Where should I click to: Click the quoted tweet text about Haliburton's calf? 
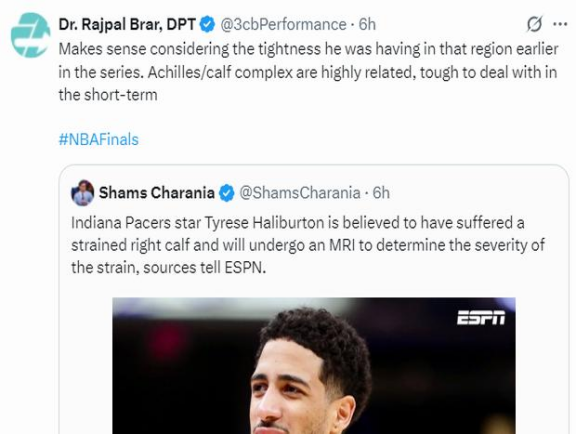point(308,245)
